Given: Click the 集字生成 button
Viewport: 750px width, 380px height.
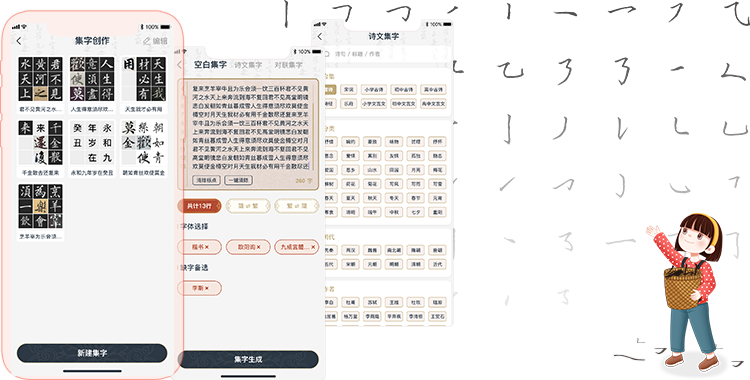Looking at the screenshot, I should coord(248,359).
